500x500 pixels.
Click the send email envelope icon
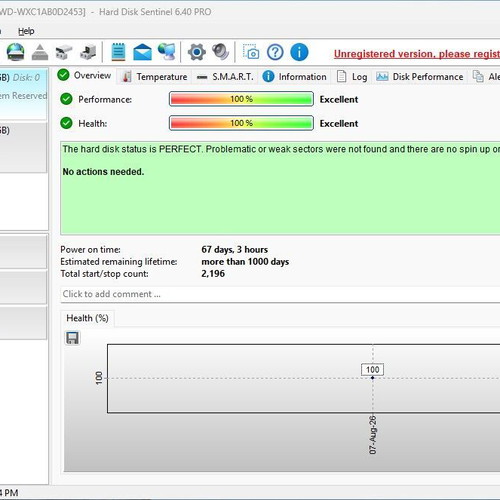pyautogui.click(x=142, y=52)
